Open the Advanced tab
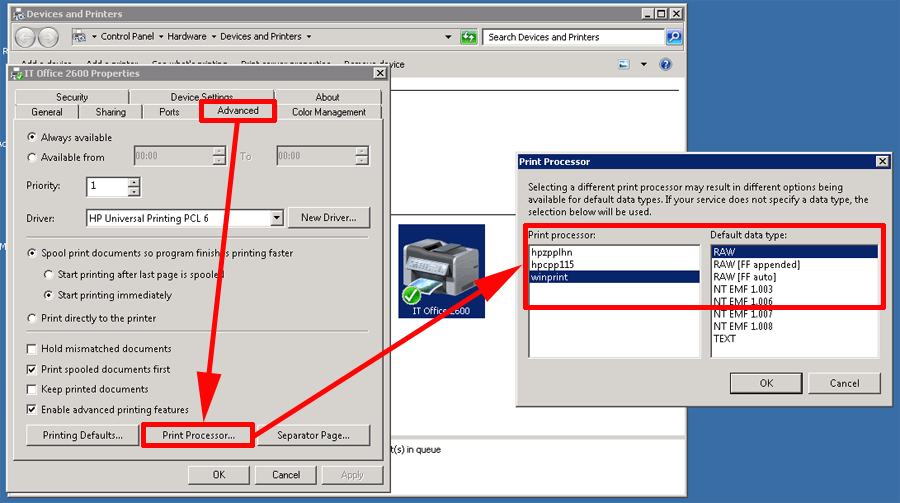 [x=238, y=111]
